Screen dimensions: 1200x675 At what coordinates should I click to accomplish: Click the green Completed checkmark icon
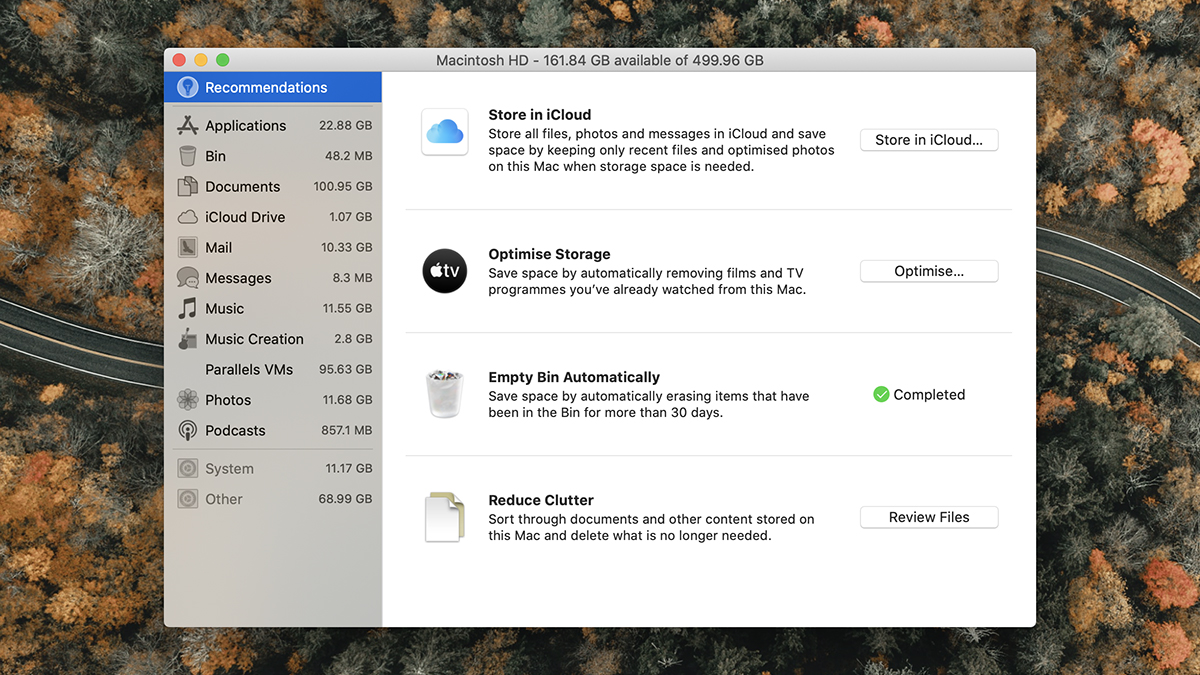point(881,395)
